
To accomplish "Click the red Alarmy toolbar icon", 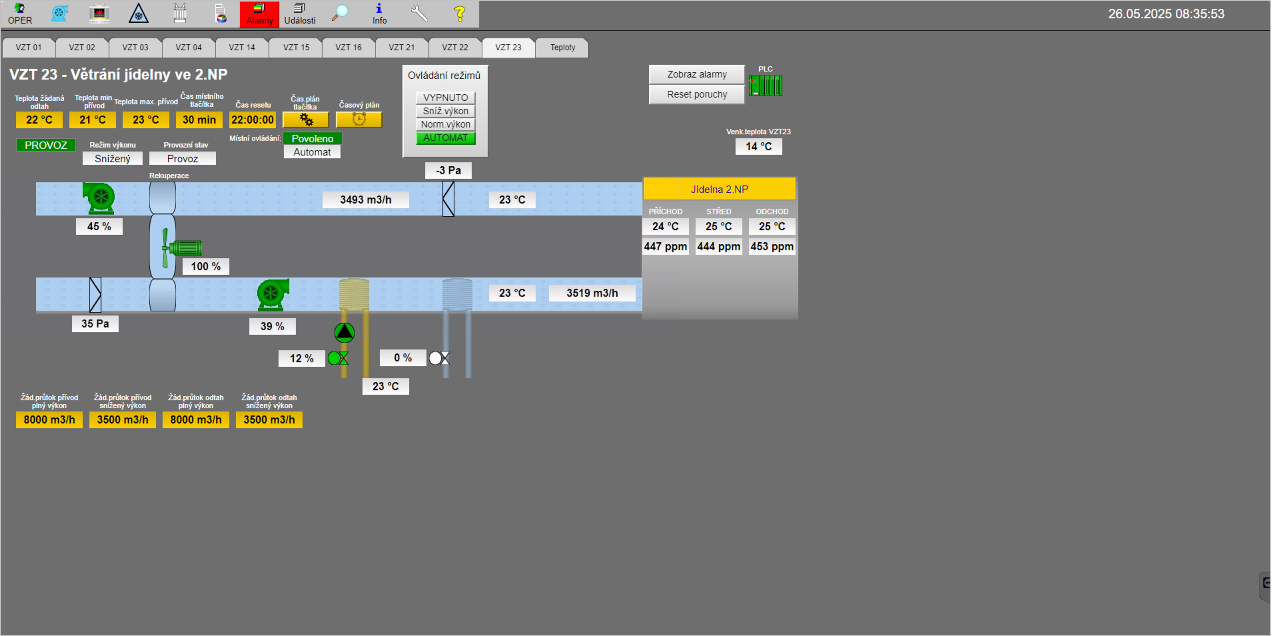I will tap(259, 14).
